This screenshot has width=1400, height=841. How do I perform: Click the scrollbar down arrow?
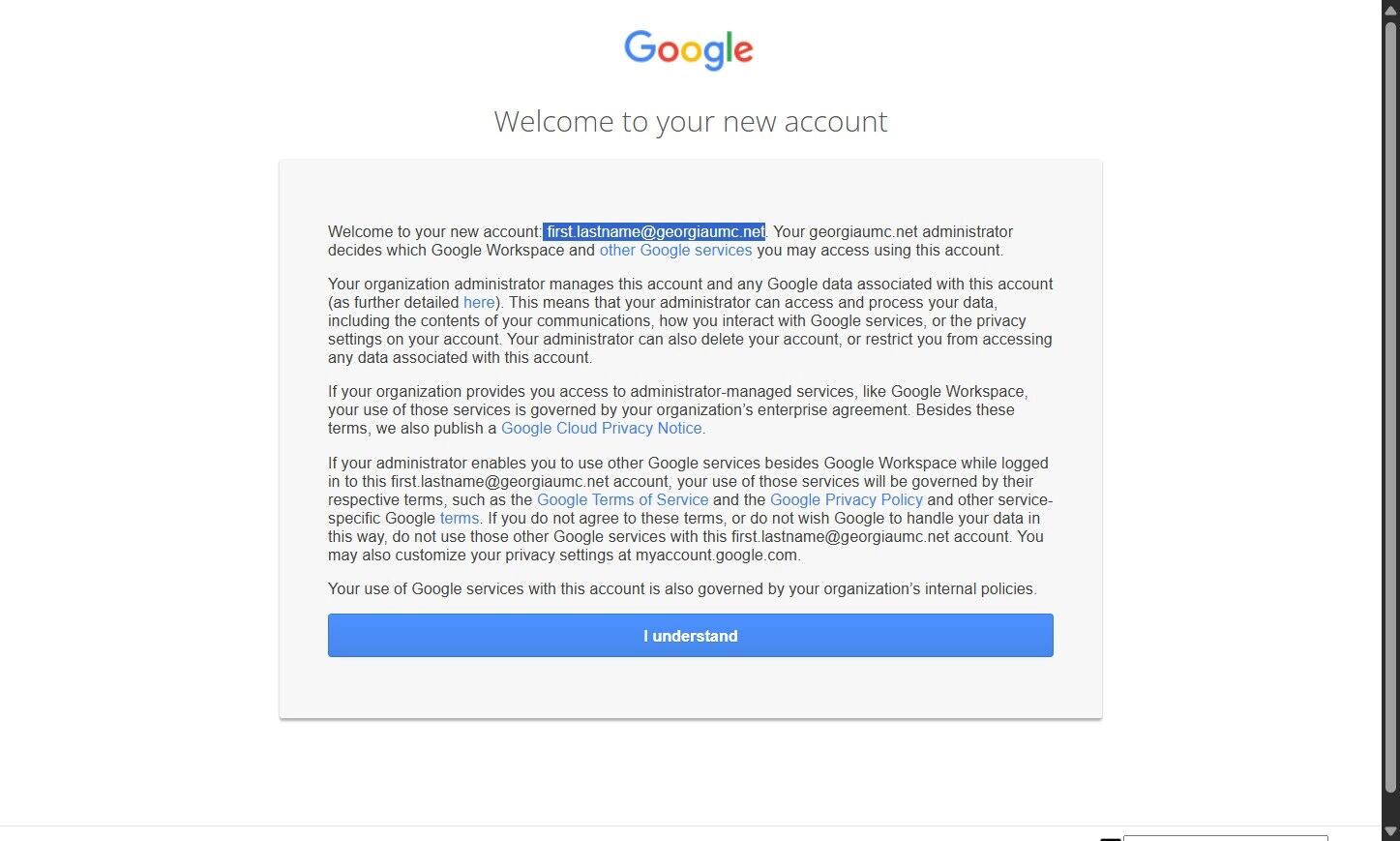(1390, 831)
